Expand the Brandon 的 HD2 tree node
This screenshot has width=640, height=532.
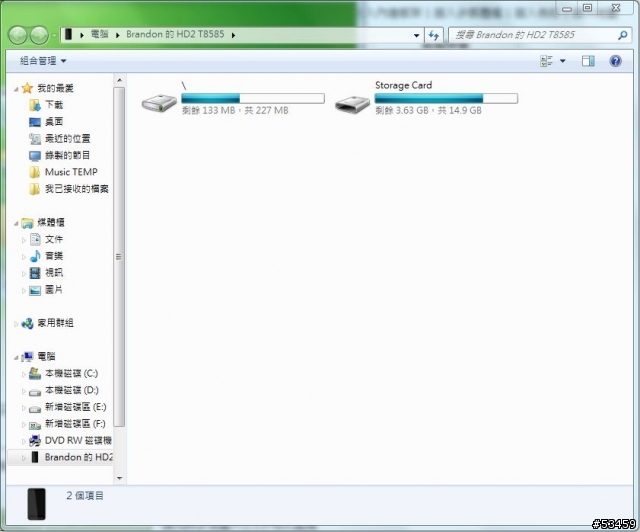tap(24, 458)
